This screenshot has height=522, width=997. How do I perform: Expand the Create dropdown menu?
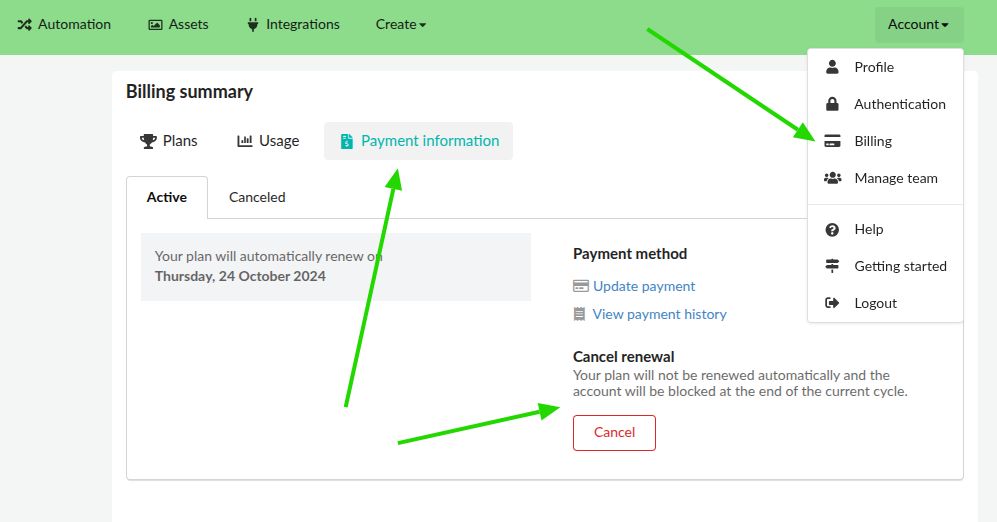pos(401,25)
